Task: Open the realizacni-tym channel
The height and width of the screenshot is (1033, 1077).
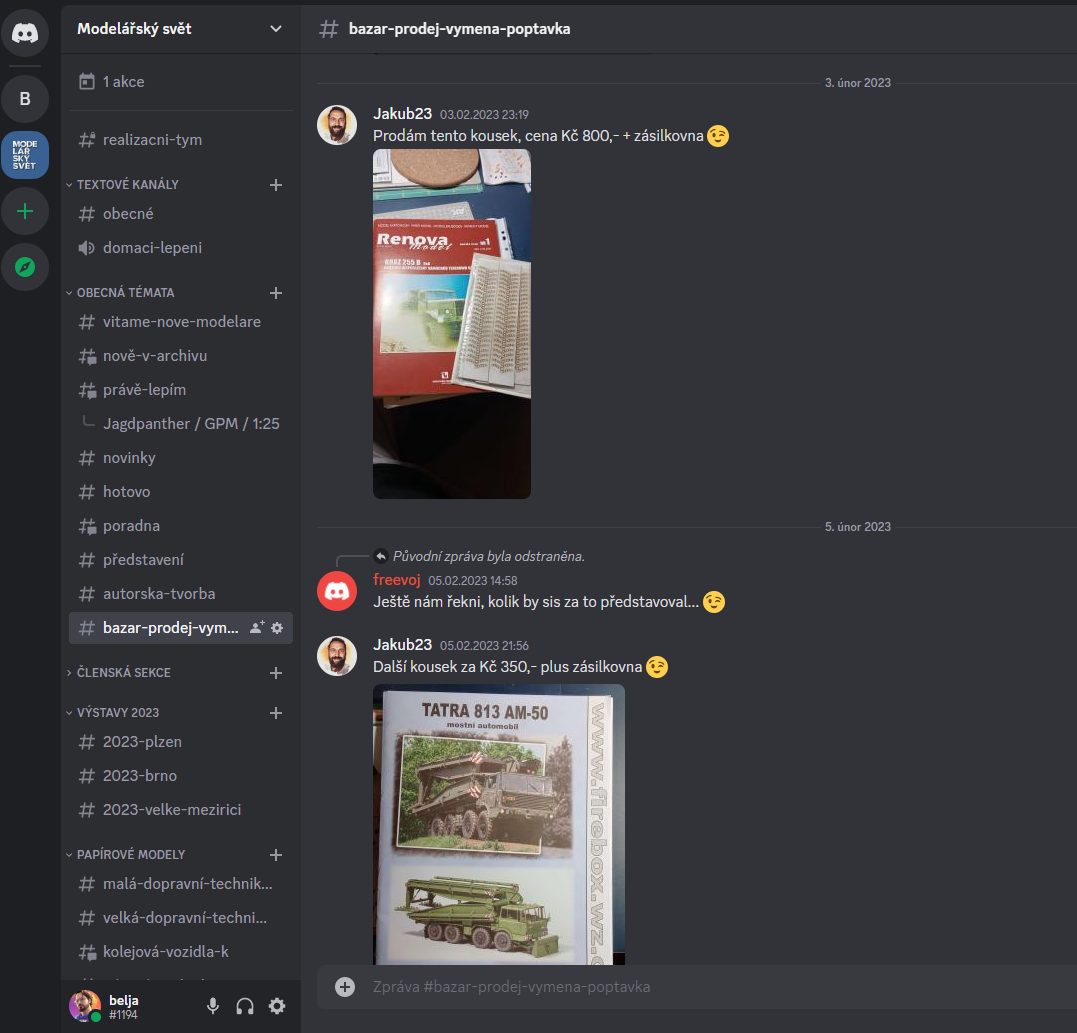Action: [181, 139]
